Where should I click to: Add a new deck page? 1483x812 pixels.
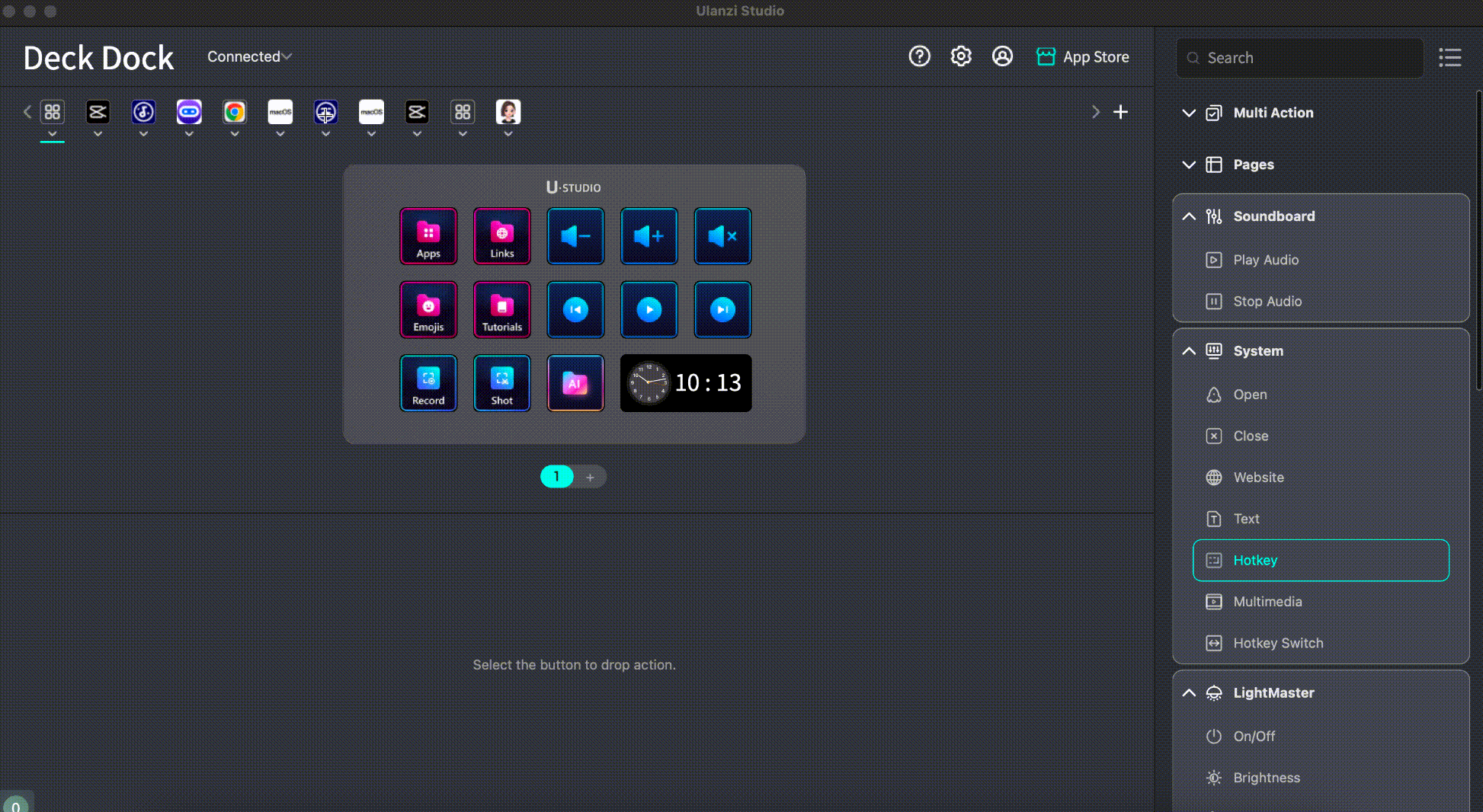[x=590, y=477]
